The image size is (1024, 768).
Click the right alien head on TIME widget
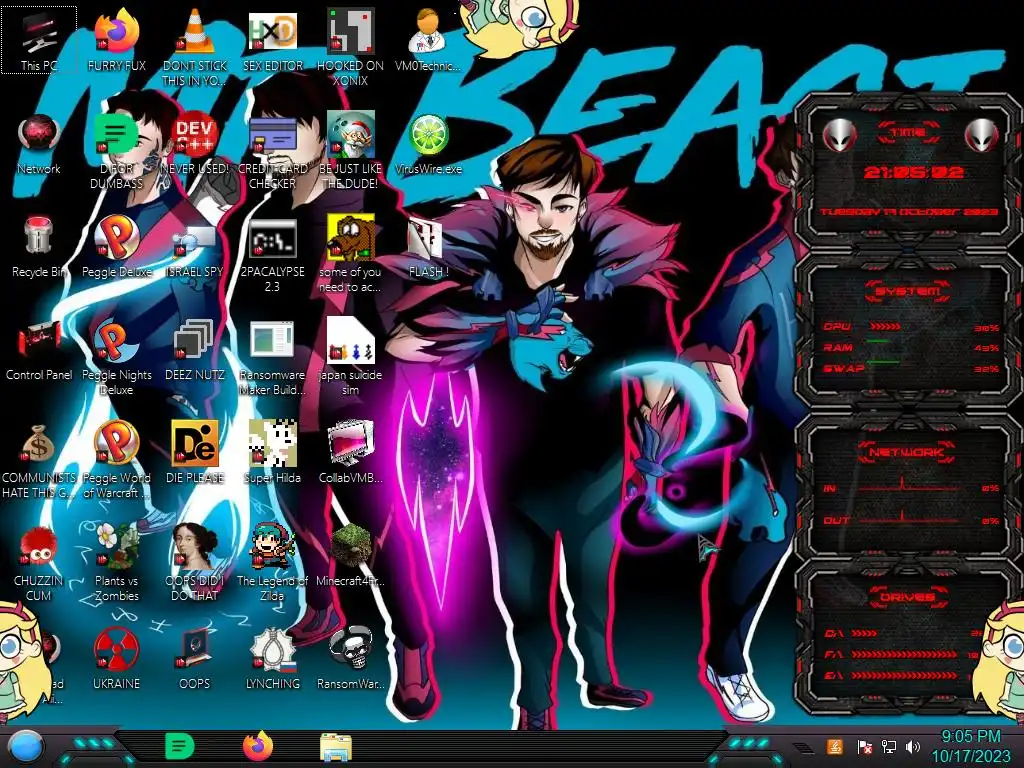[982, 136]
